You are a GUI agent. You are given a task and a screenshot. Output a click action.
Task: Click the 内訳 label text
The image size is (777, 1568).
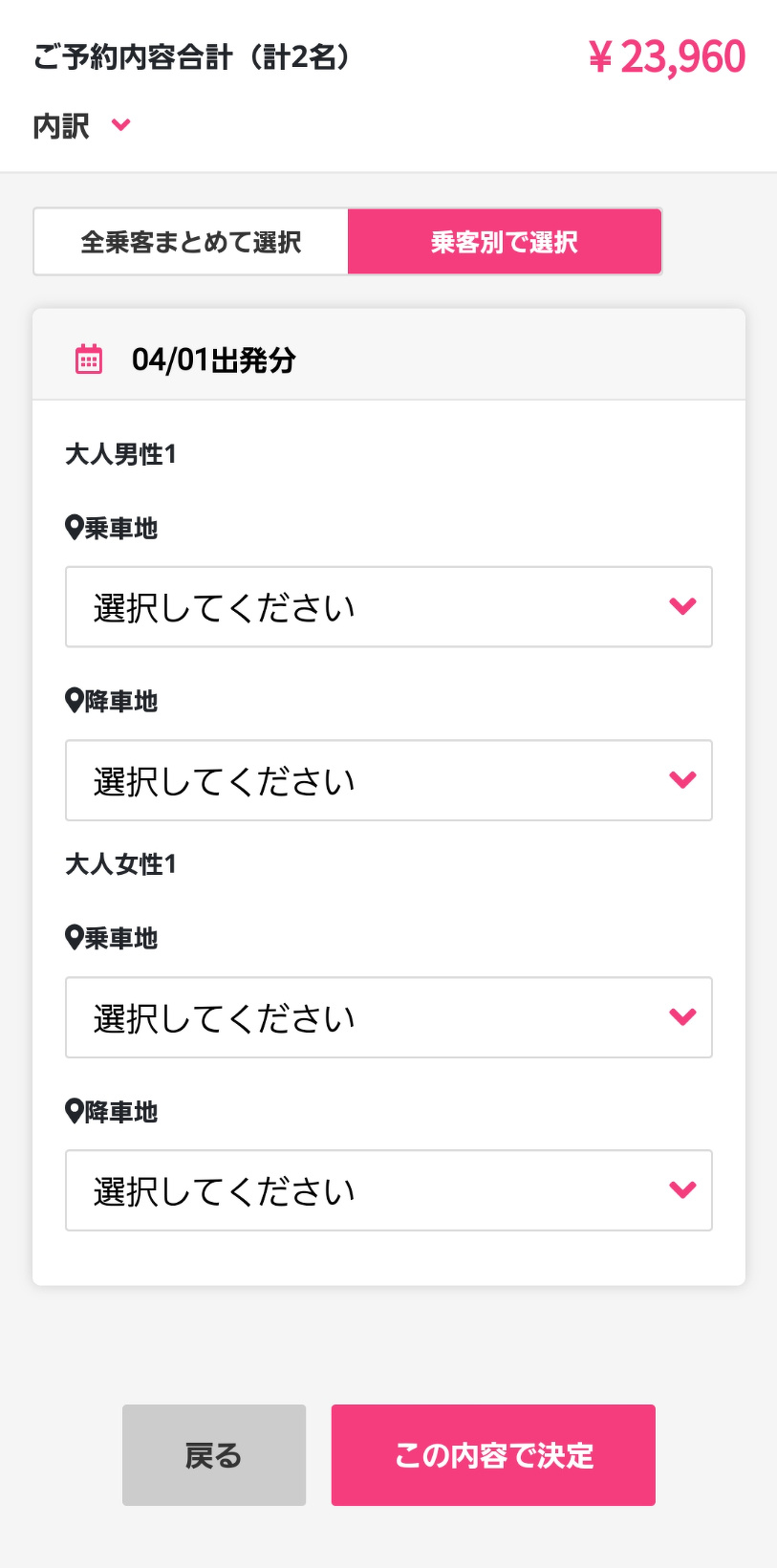61,126
